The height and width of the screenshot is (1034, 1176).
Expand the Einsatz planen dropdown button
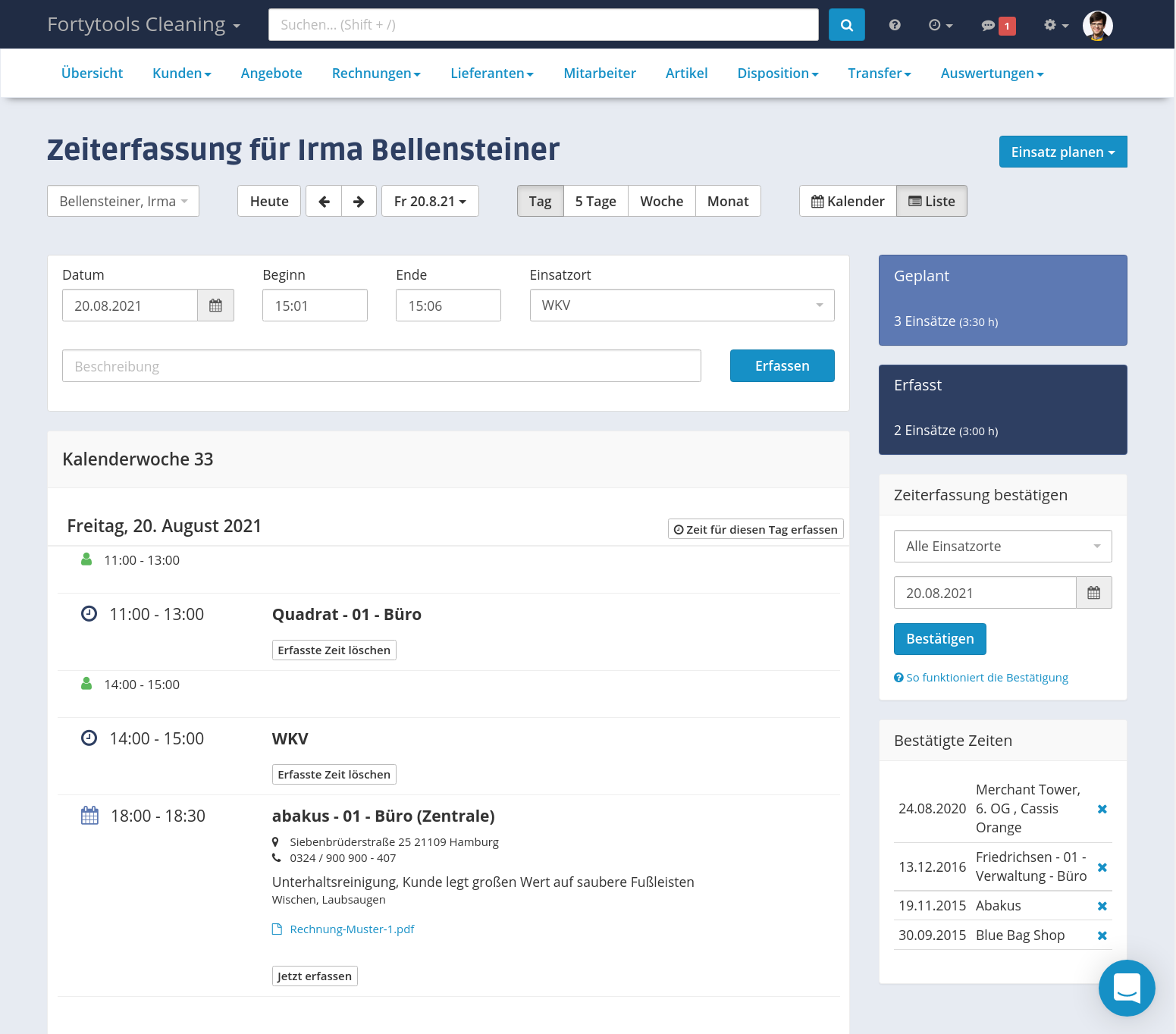click(1063, 152)
